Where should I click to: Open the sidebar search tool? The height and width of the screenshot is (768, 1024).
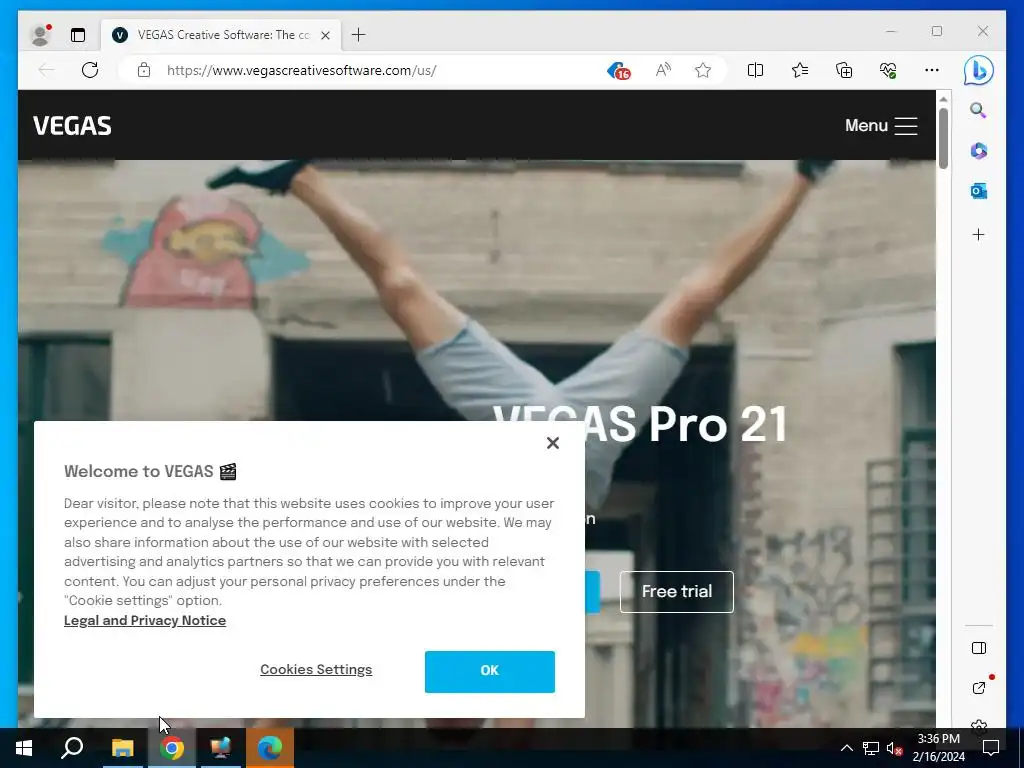tap(978, 110)
